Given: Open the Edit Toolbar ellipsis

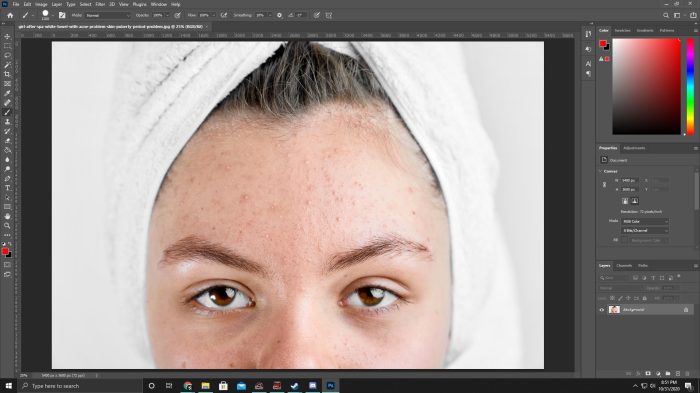Looking at the screenshot, I should (7, 235).
